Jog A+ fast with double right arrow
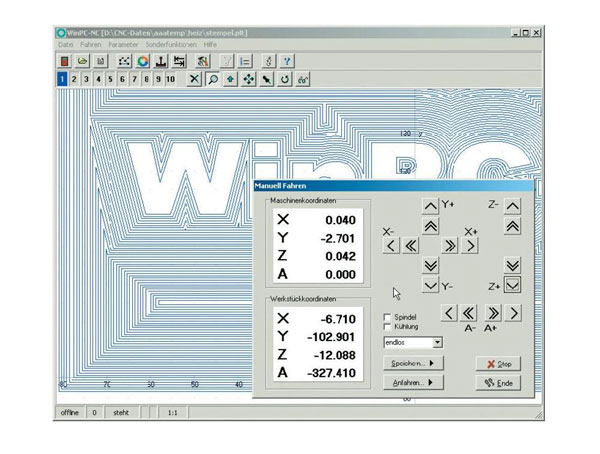Image resolution: width=600 pixels, height=454 pixels. pos(493,314)
